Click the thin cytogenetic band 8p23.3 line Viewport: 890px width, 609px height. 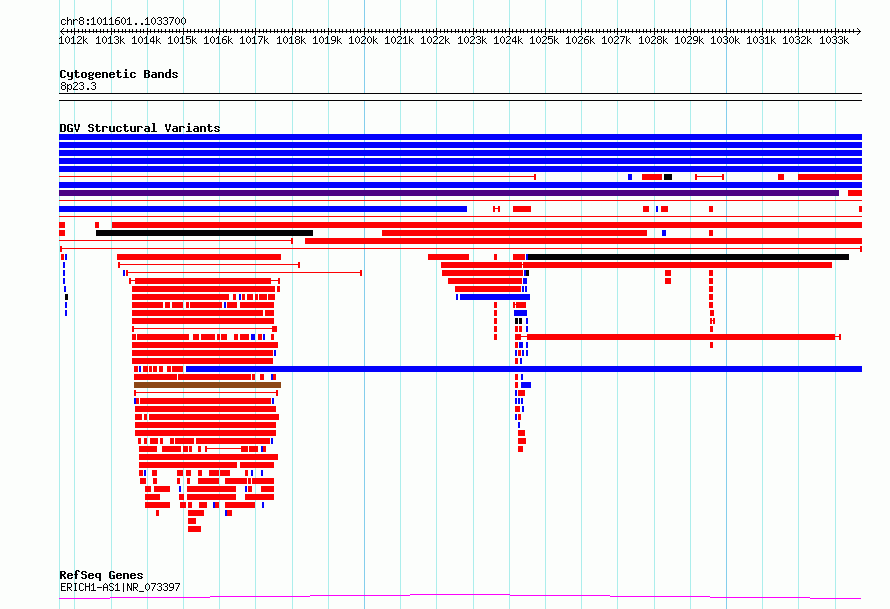460,97
